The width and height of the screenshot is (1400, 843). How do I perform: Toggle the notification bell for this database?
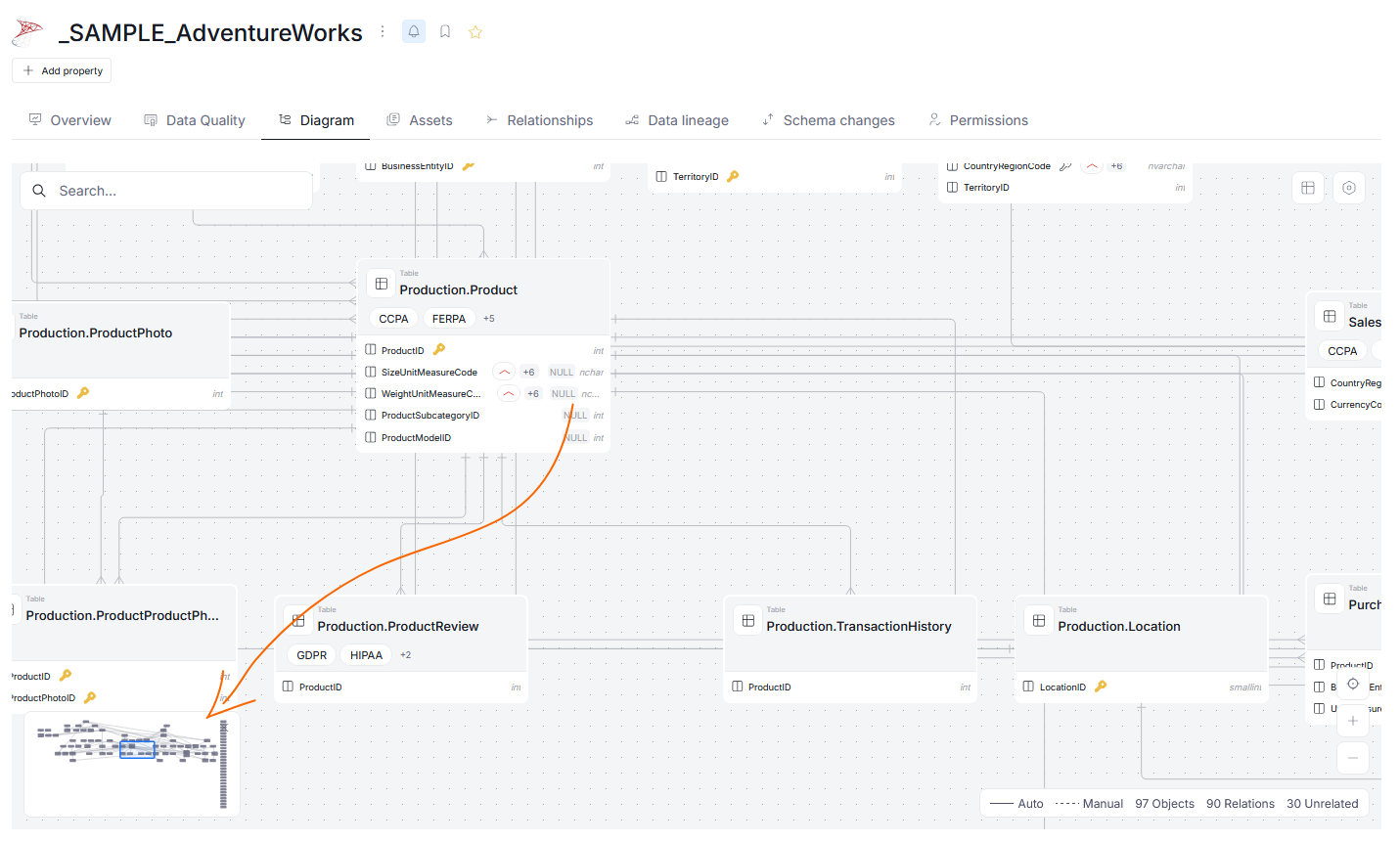point(414,31)
